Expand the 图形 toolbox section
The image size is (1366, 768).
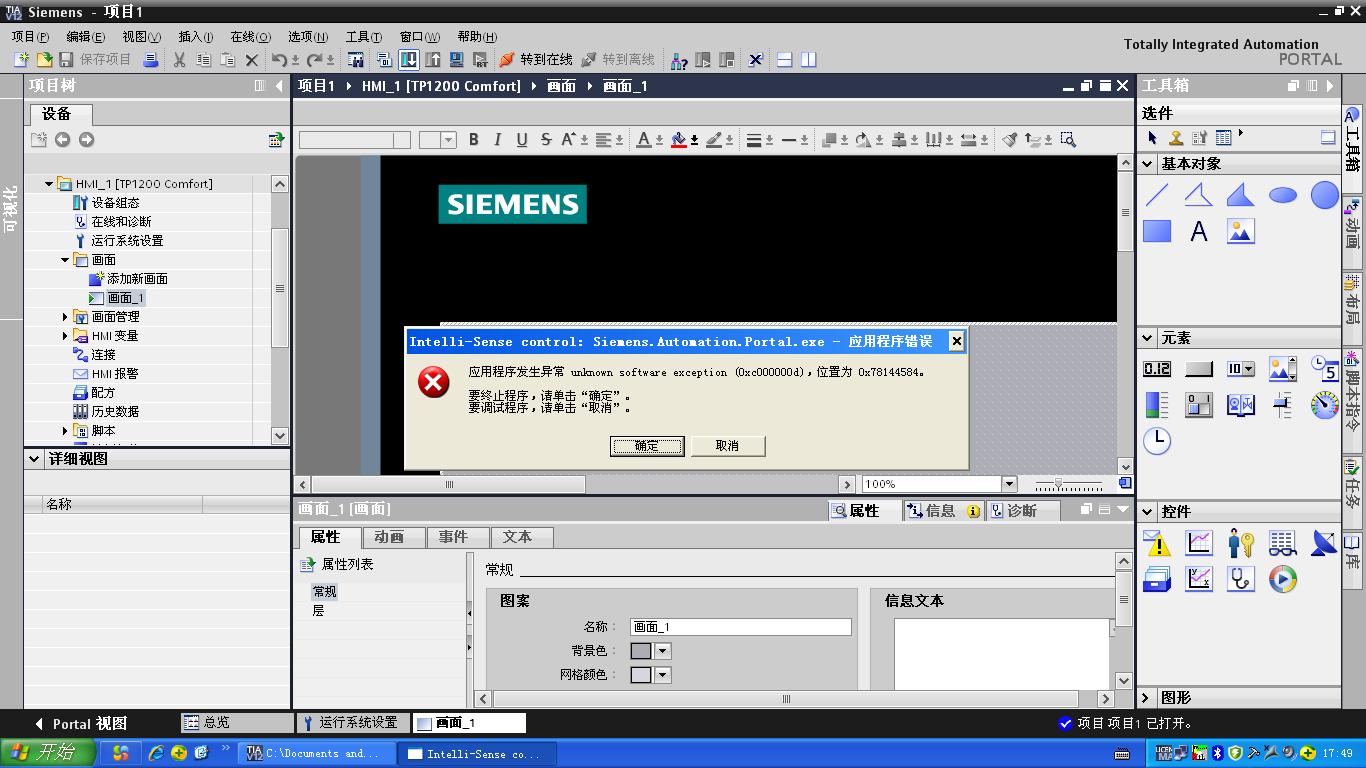pyautogui.click(x=1148, y=698)
